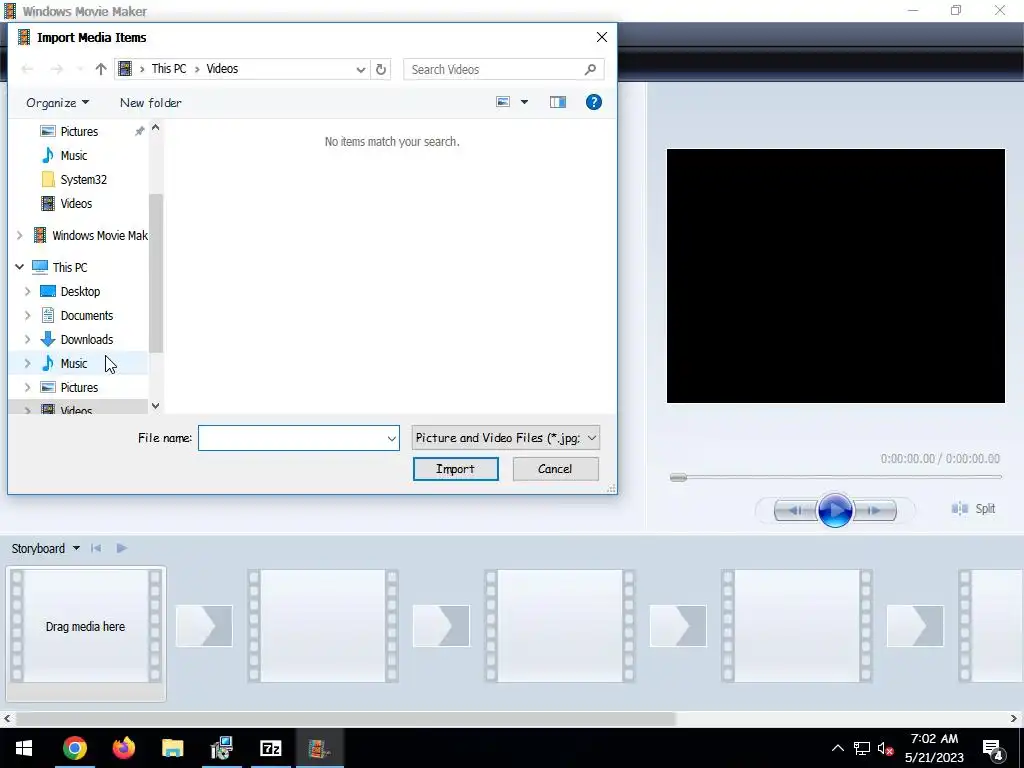Navigate back in the dialog
Viewport: 1024px width, 768px height.
[x=27, y=69]
